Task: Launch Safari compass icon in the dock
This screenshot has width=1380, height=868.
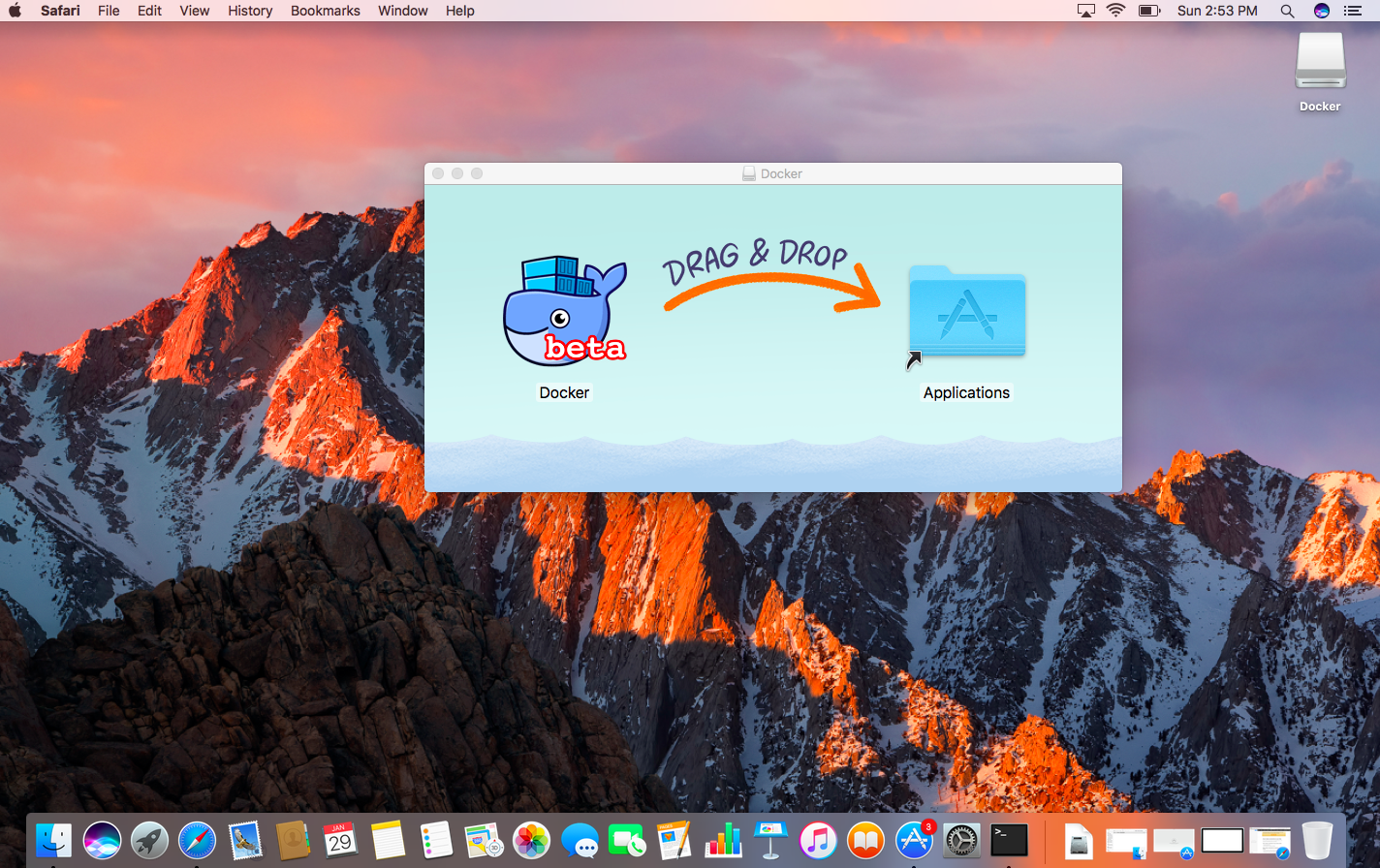Action: (x=197, y=840)
